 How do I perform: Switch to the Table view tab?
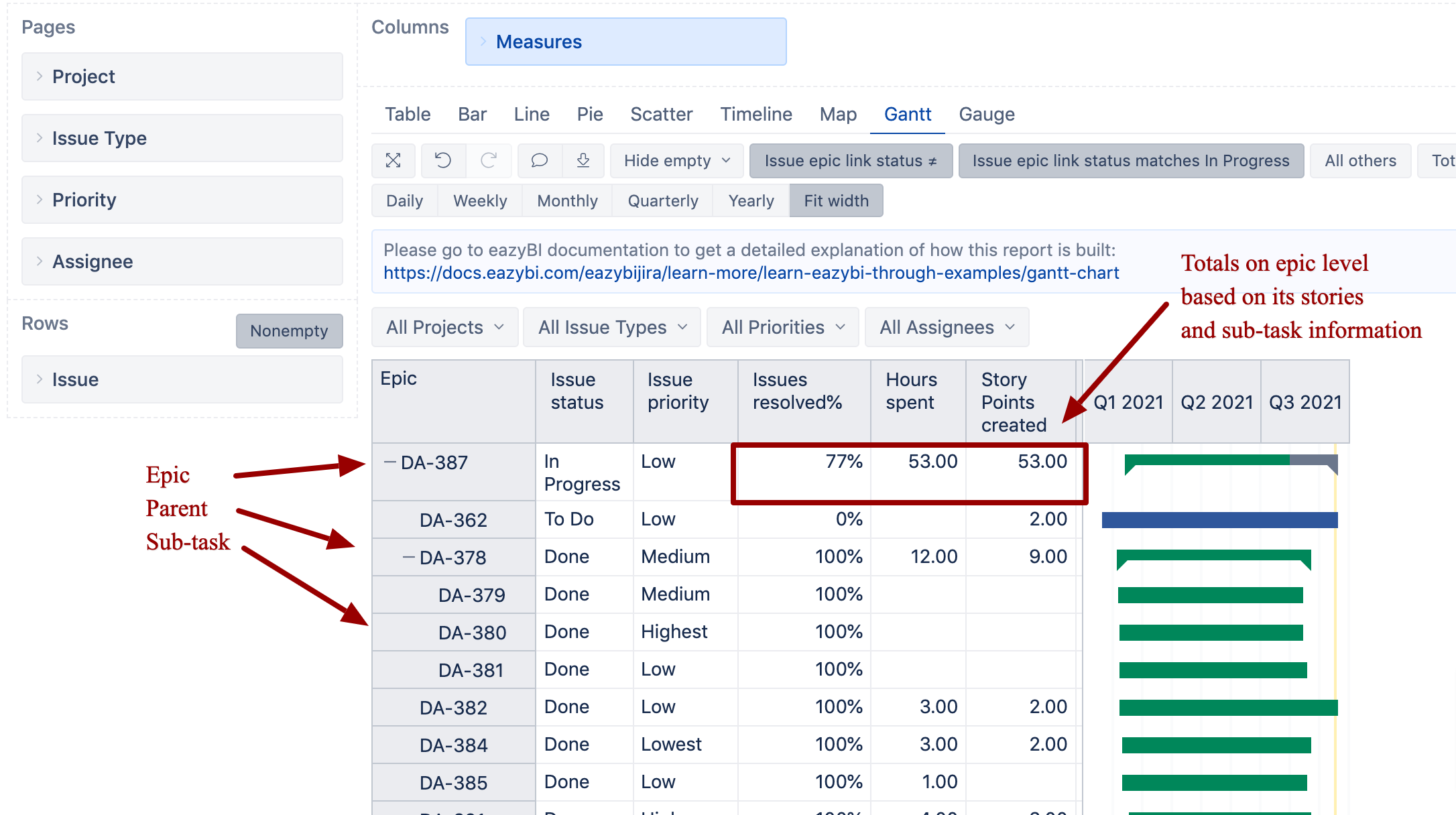click(x=408, y=114)
